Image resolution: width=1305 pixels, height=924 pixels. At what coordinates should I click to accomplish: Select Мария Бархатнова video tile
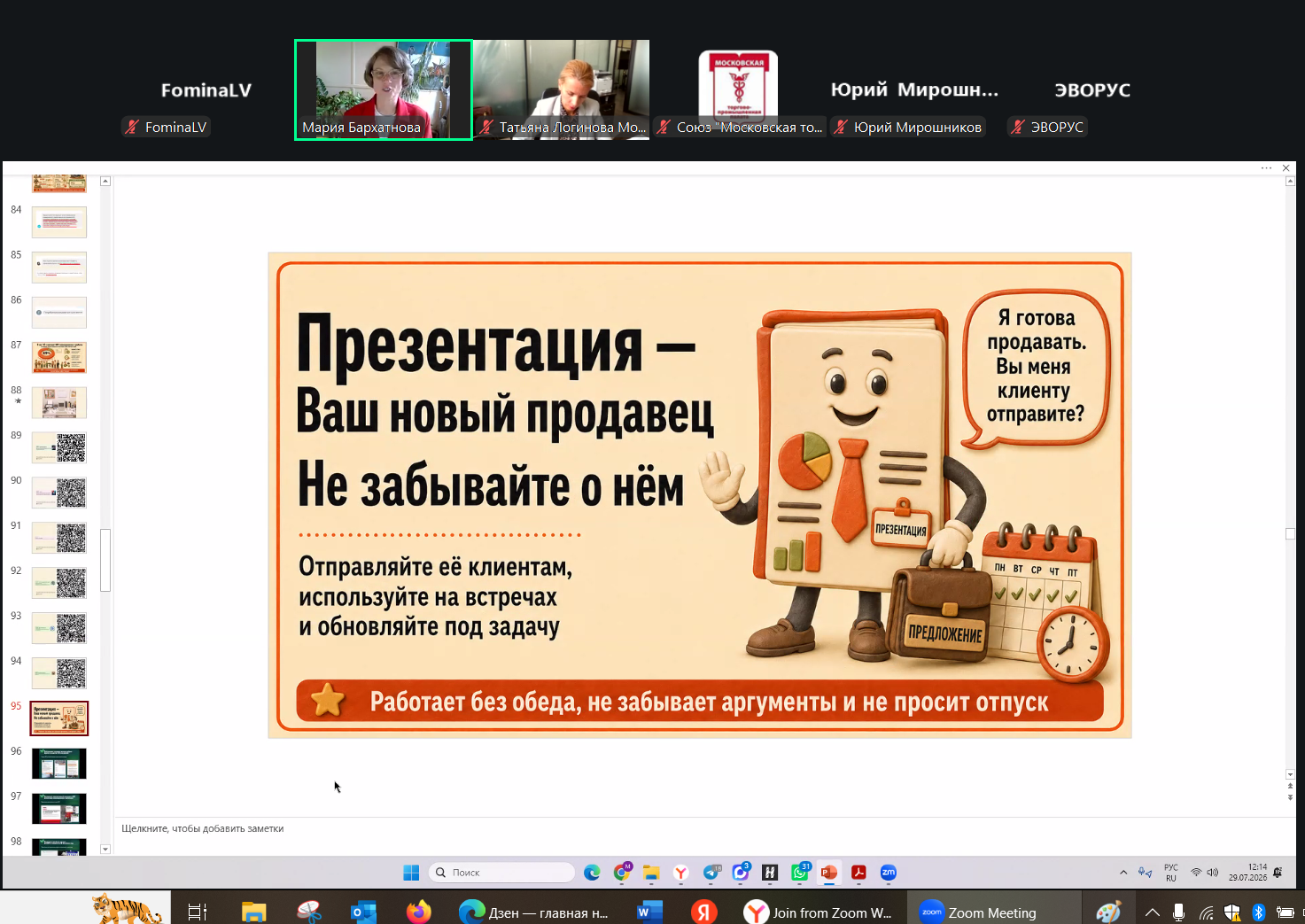click(x=384, y=89)
